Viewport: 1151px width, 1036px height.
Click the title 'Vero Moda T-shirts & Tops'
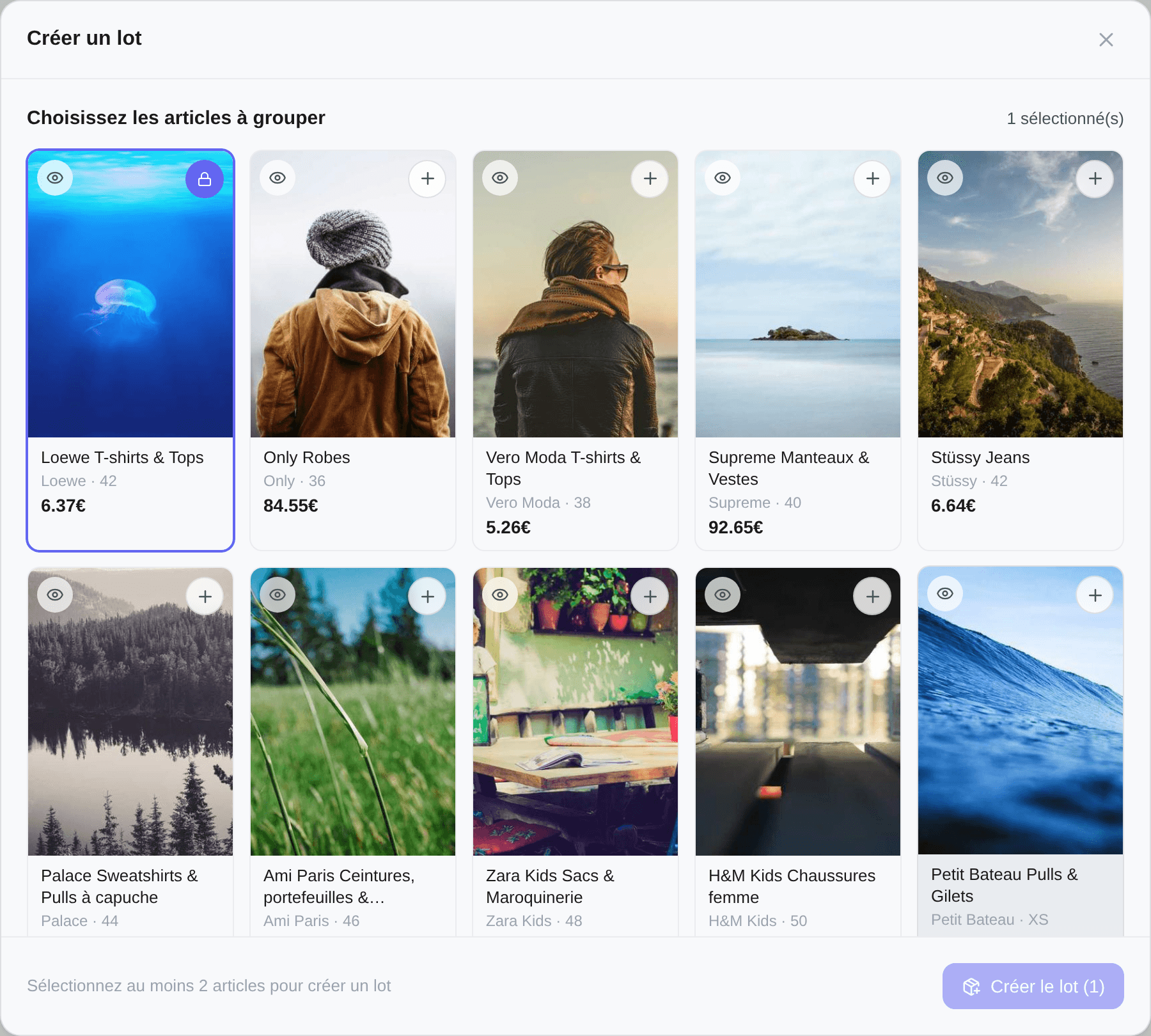(x=563, y=468)
